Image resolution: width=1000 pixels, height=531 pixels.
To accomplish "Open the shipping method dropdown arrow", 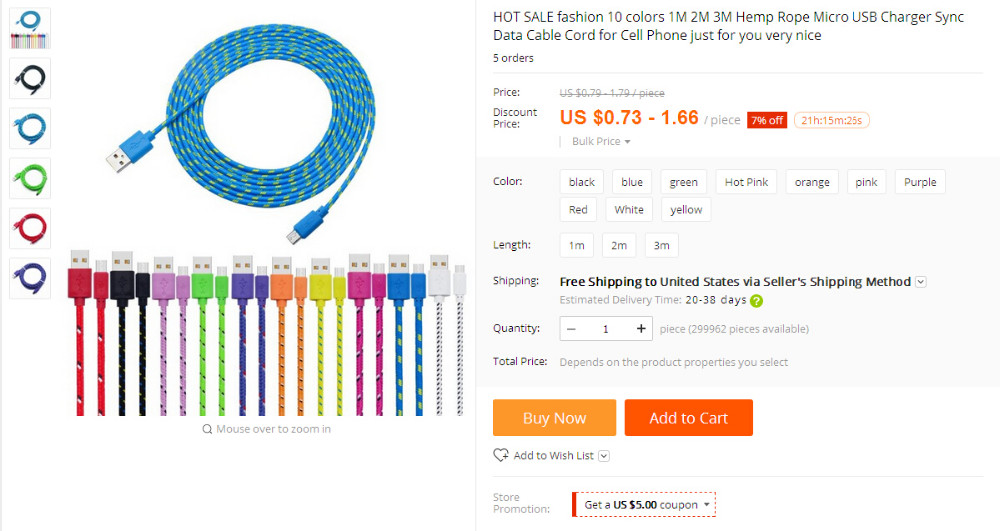I will [x=921, y=282].
